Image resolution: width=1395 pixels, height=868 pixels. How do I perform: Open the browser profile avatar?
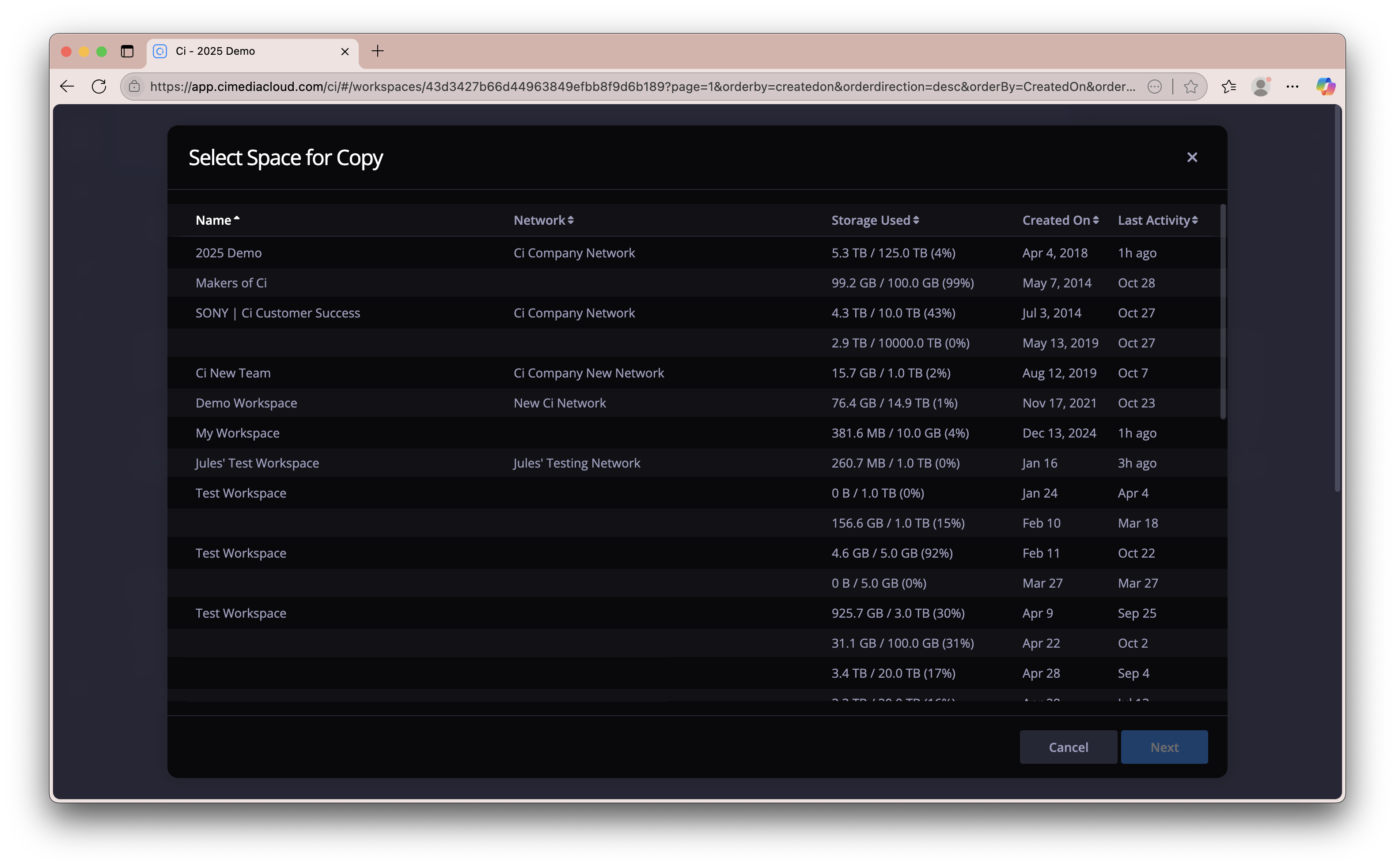1261,87
